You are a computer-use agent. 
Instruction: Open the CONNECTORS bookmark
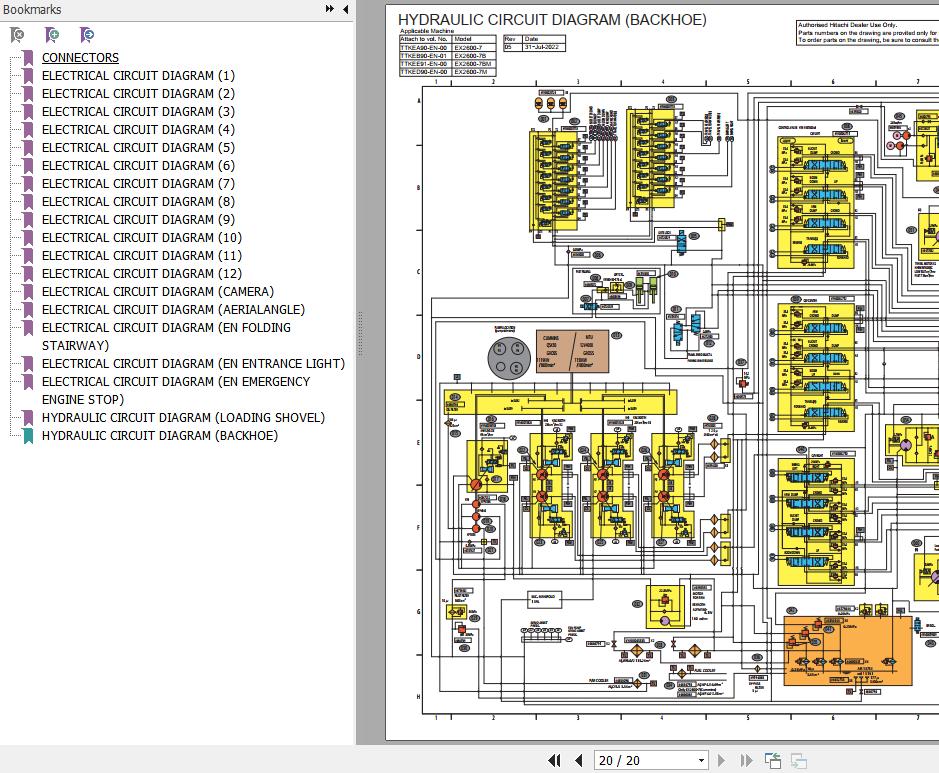click(80, 58)
